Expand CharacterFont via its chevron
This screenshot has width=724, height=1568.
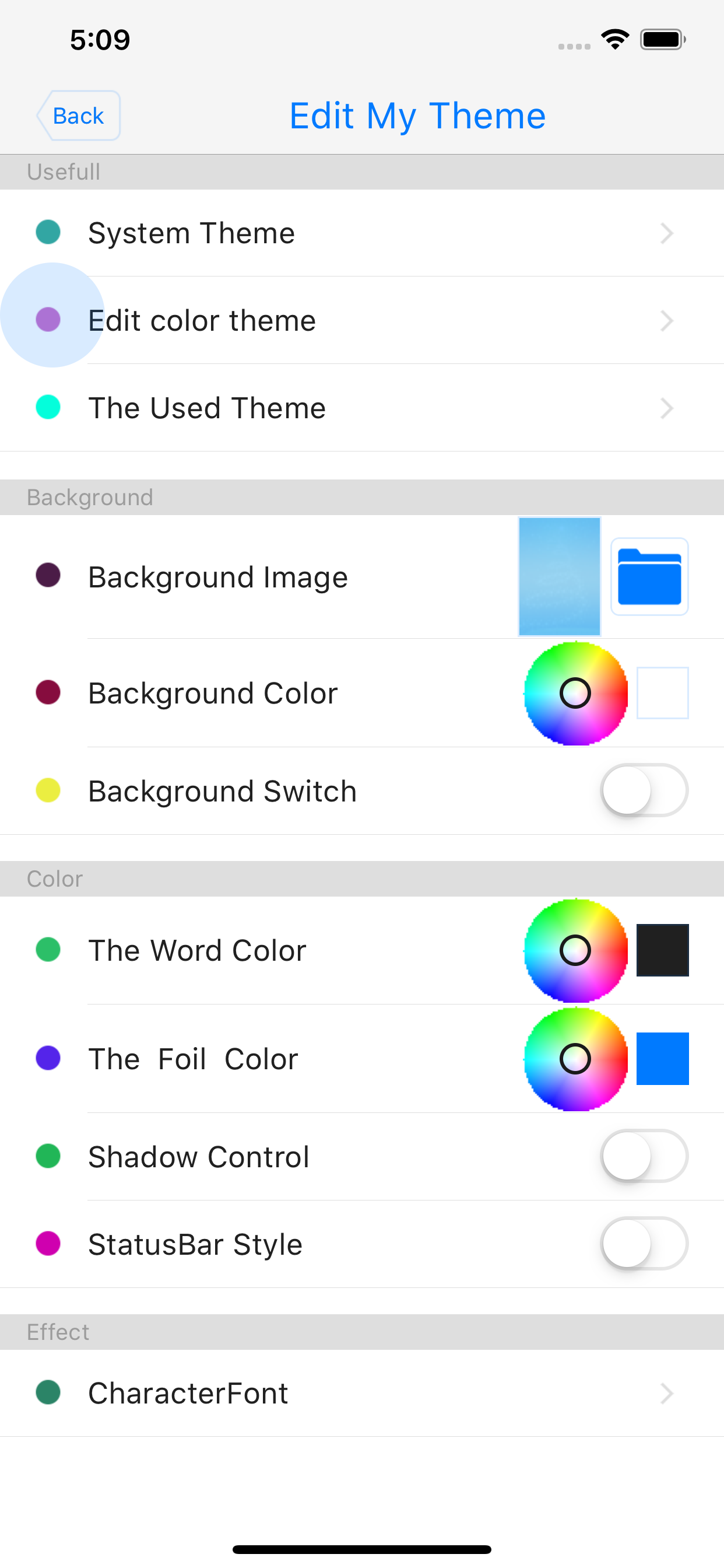667,1392
